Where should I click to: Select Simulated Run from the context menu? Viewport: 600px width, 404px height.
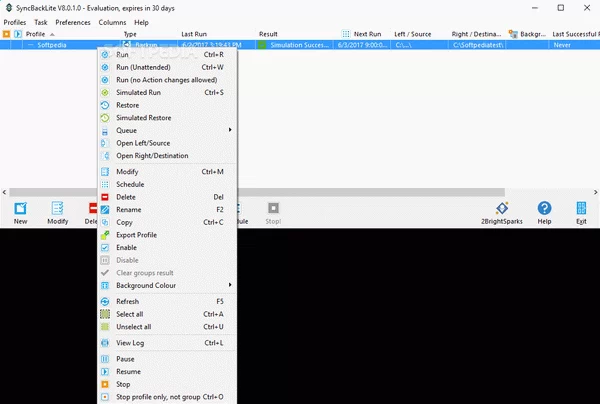click(138, 92)
